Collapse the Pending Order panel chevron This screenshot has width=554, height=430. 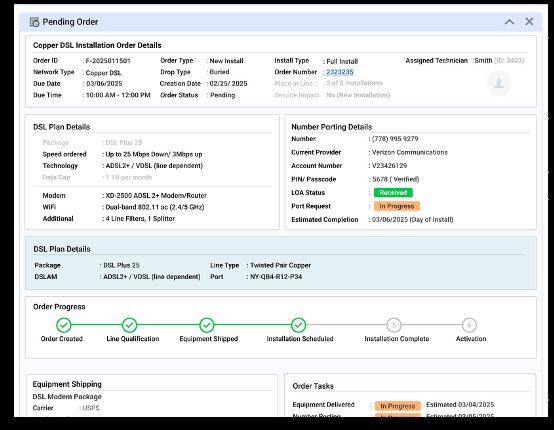point(509,22)
